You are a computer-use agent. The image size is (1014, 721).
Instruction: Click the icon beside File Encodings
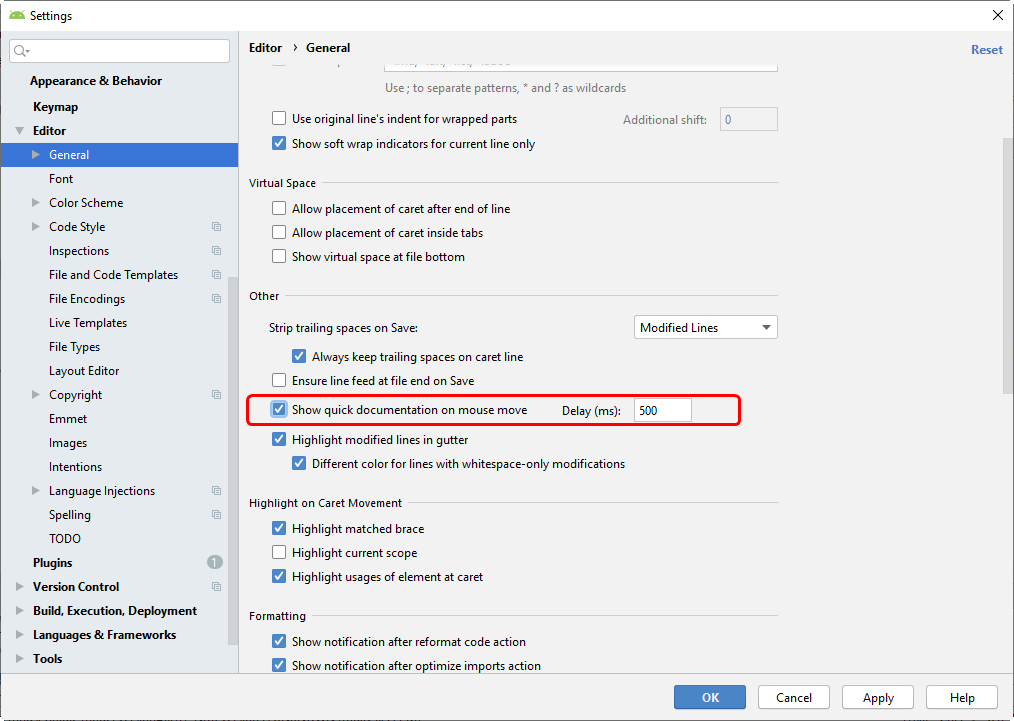(x=216, y=298)
